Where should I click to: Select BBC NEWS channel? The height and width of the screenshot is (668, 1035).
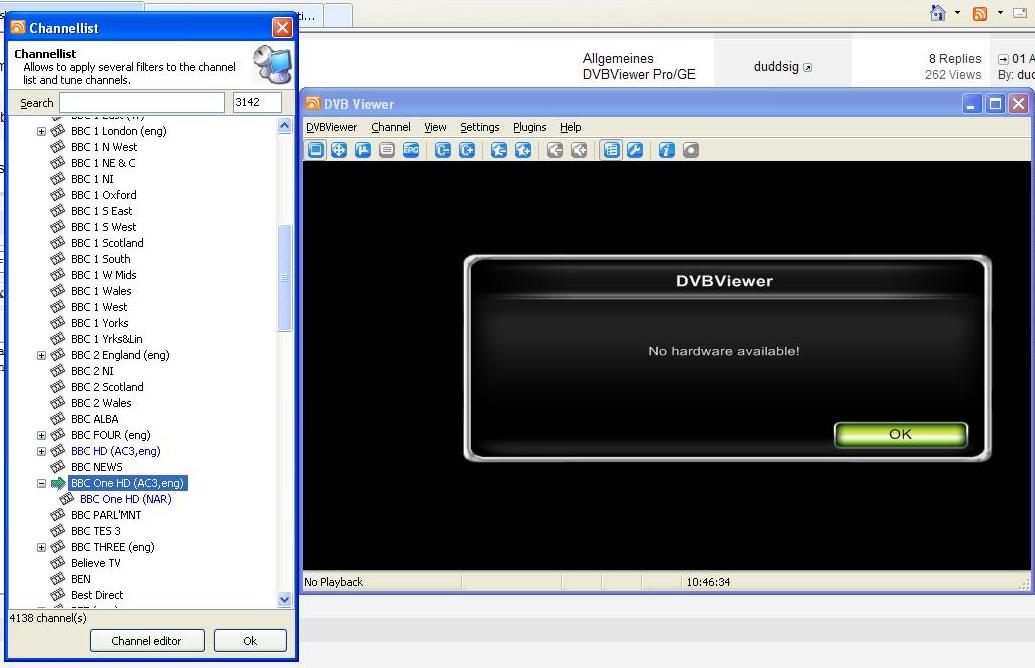pyautogui.click(x=96, y=467)
